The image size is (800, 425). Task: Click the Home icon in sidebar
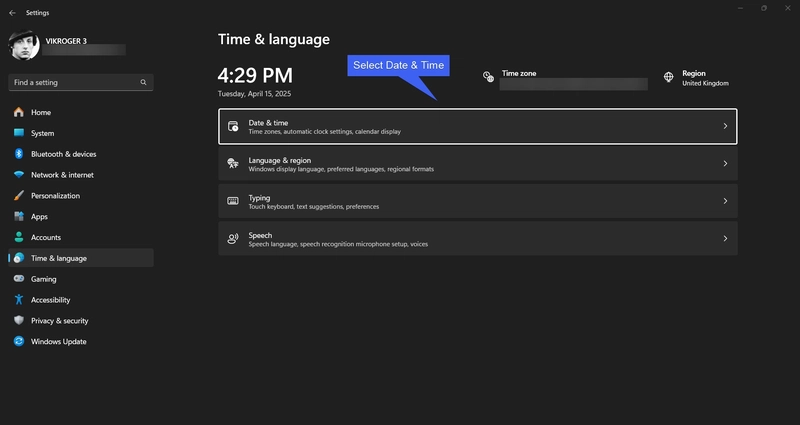18,112
